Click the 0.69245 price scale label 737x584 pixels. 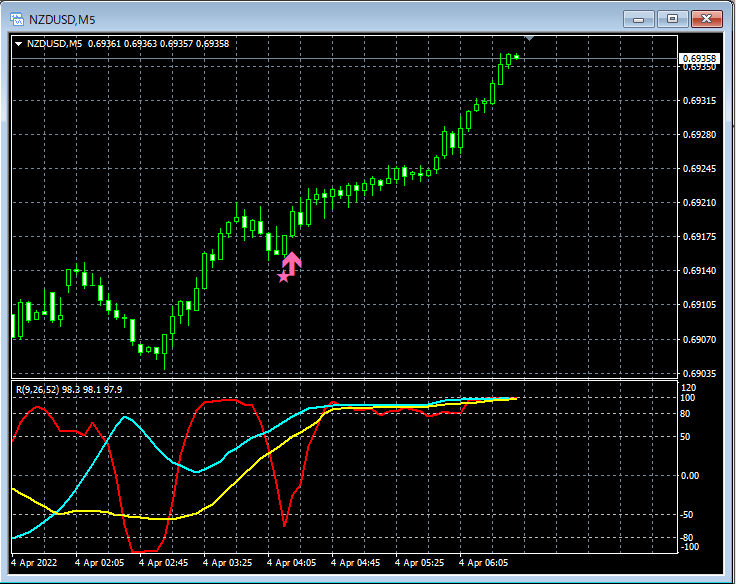point(699,168)
